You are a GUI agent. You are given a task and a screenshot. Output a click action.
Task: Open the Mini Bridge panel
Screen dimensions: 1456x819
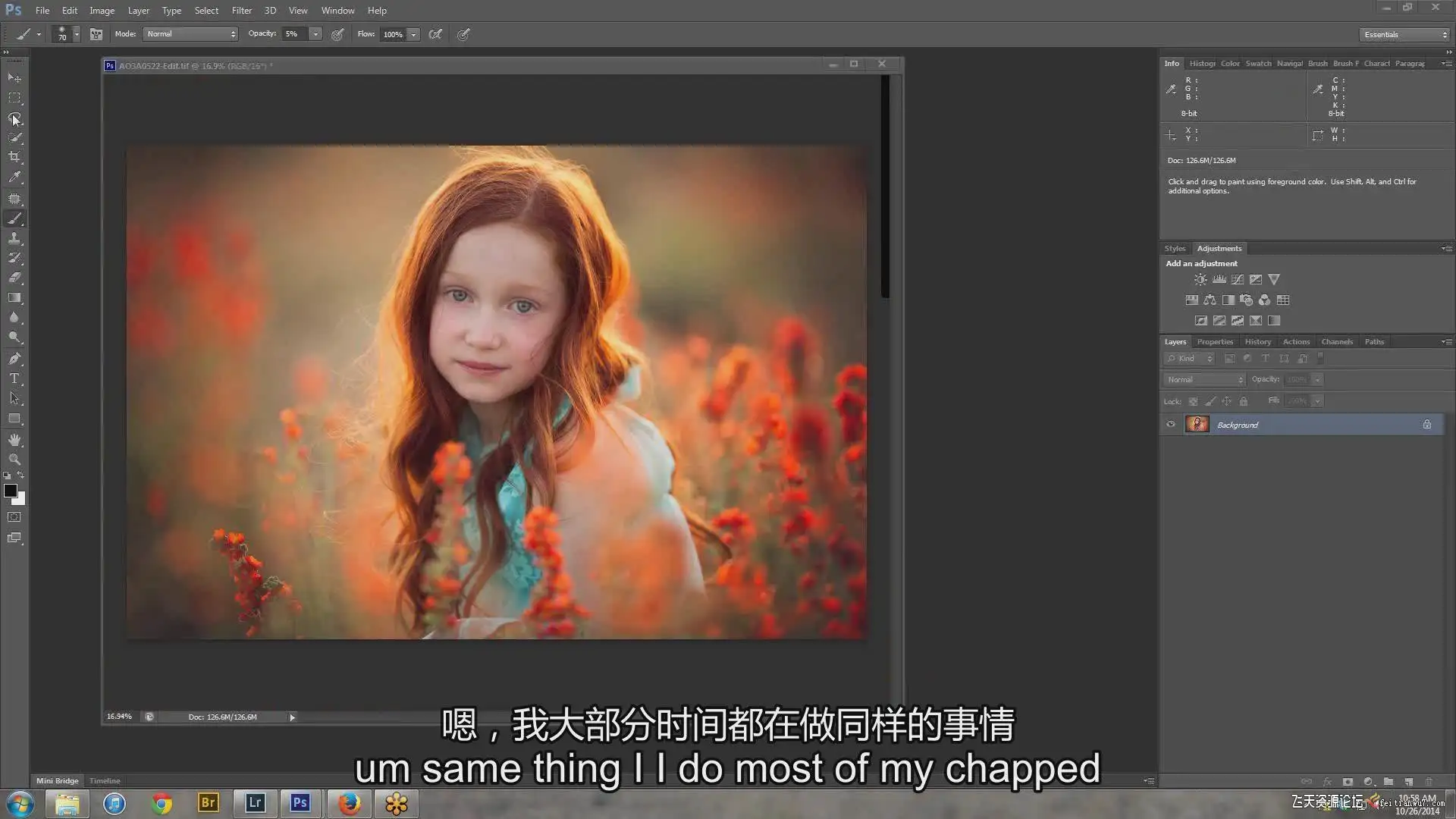(x=57, y=780)
